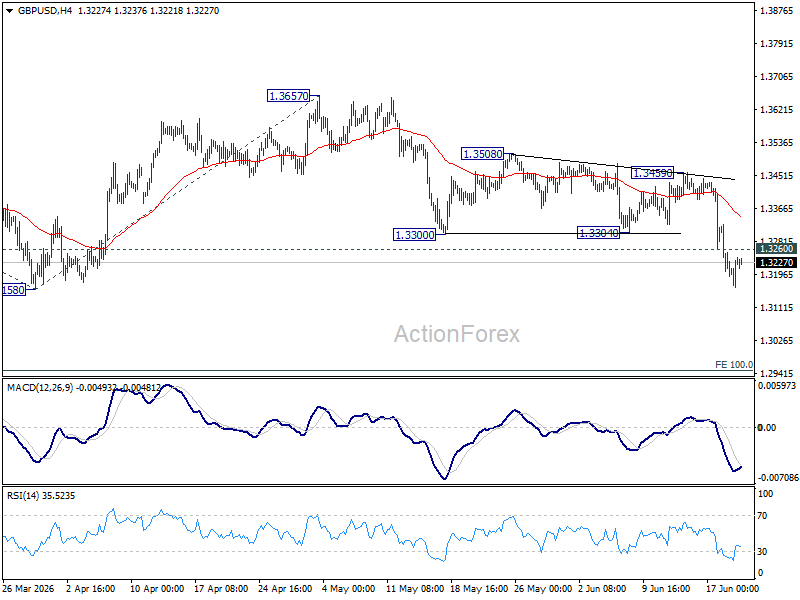Click the RSI 70 level axis label
This screenshot has height=600, width=800.
click(762, 516)
